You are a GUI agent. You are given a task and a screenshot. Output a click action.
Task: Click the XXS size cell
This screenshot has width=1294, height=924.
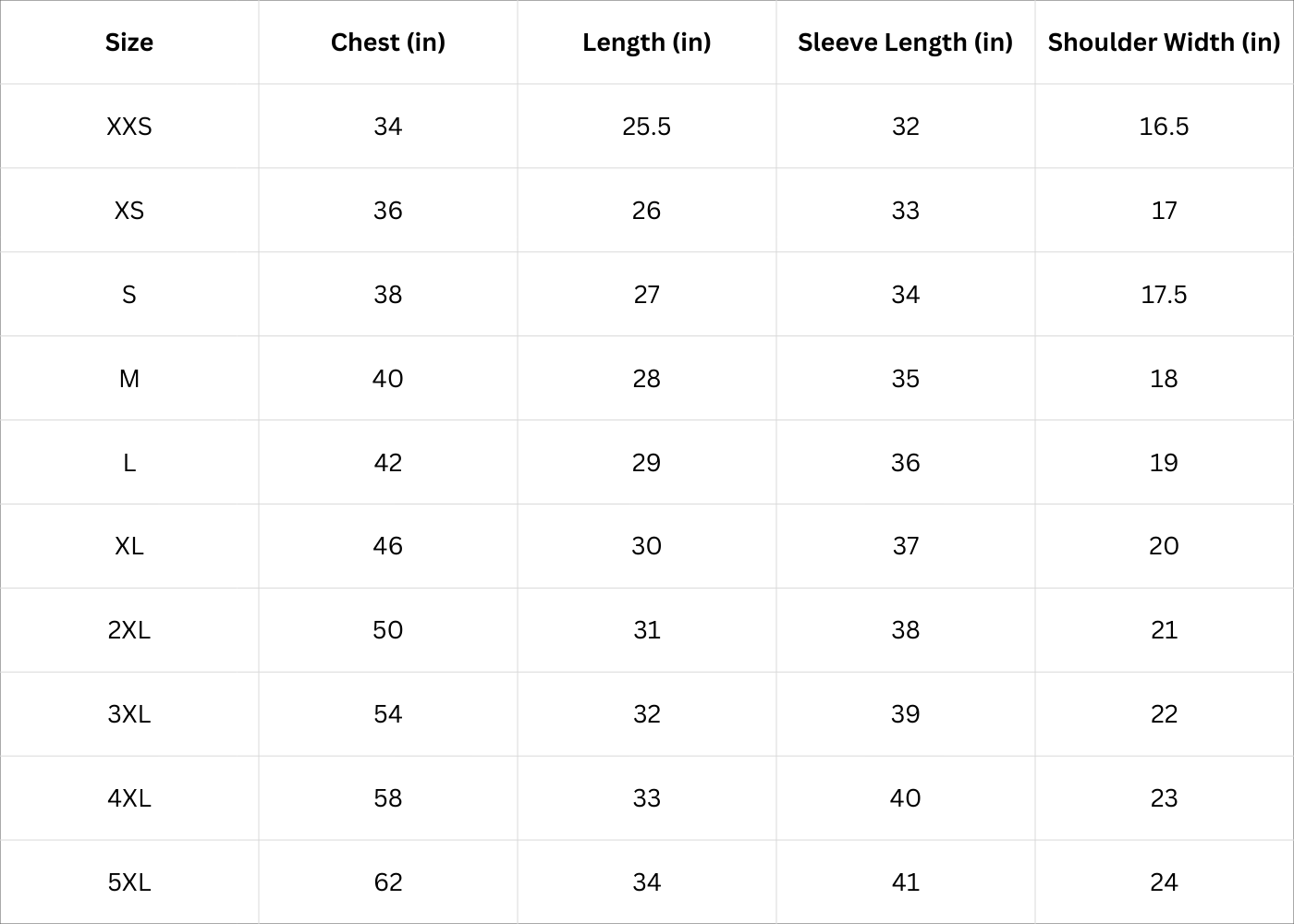coord(129,127)
